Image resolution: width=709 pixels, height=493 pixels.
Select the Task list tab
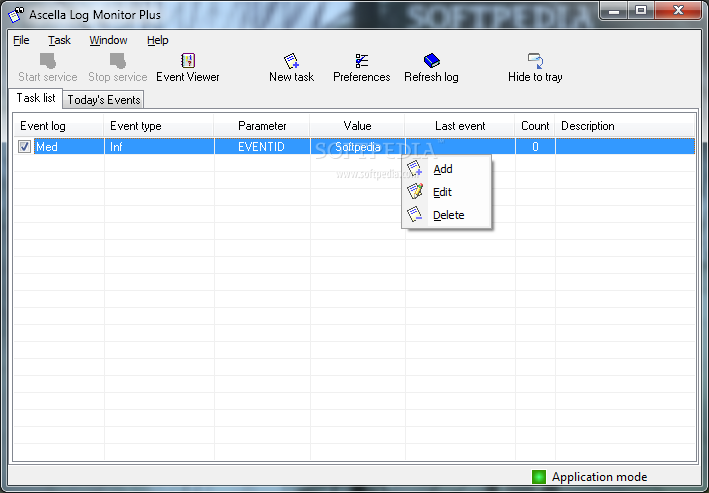36,98
